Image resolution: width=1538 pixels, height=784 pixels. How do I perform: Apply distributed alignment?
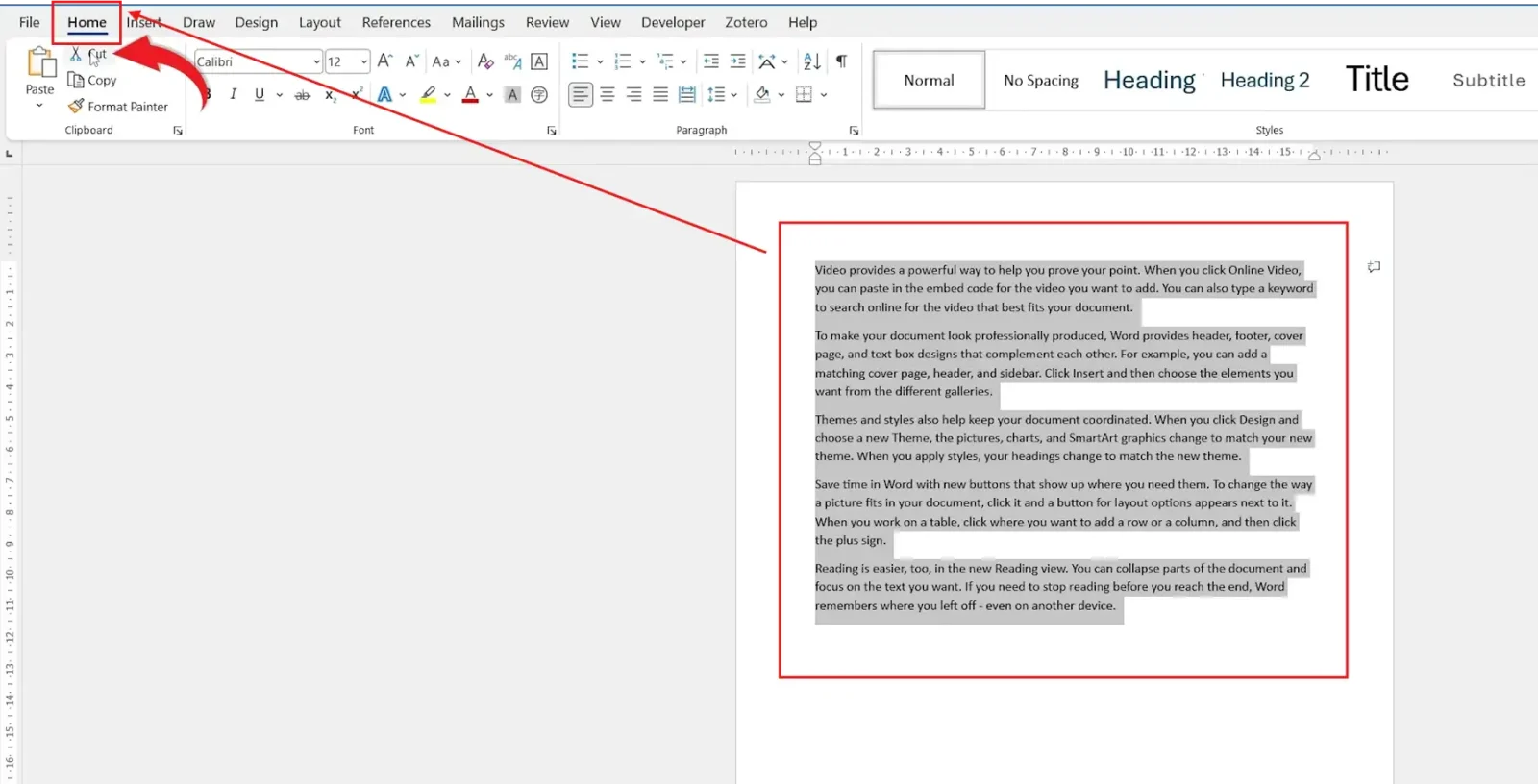(686, 94)
